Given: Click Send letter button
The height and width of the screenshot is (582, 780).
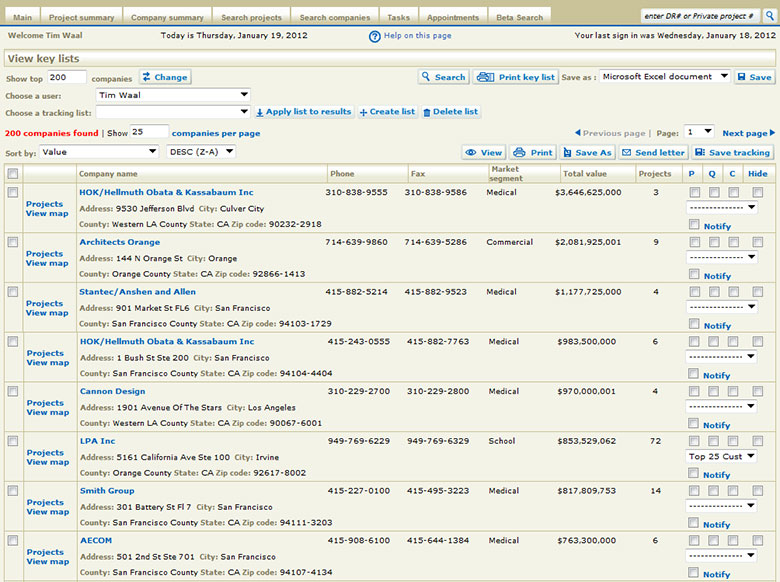Looking at the screenshot, I should [654, 153].
